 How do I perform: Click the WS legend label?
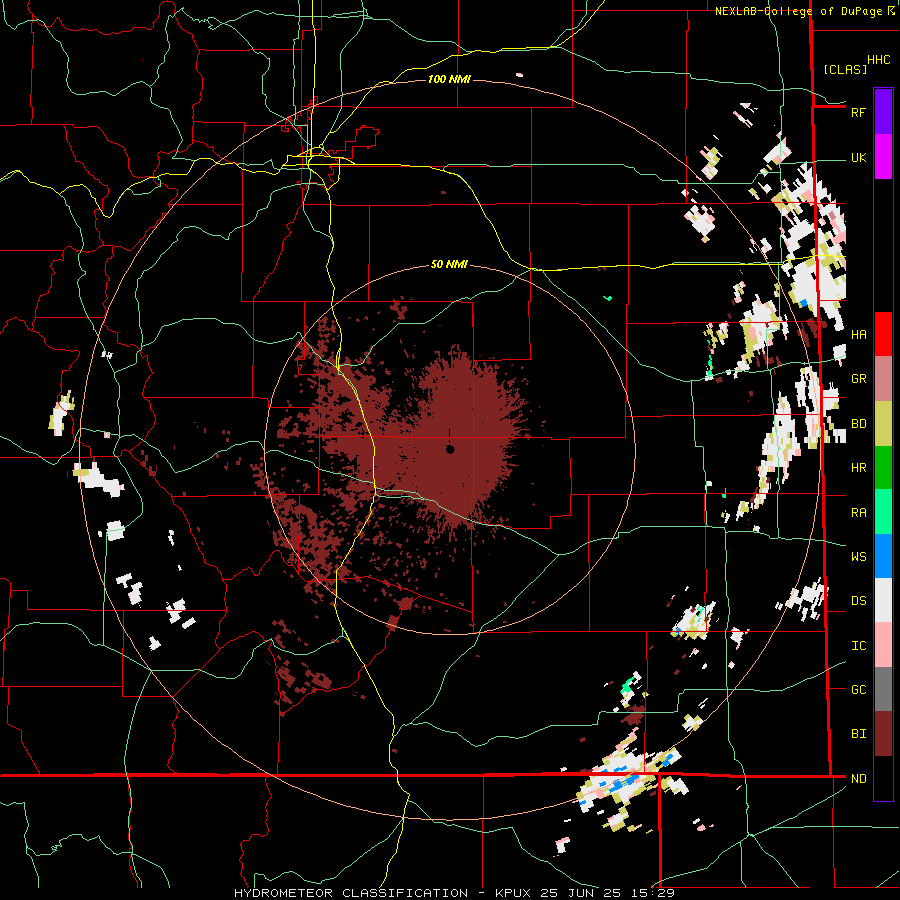[858, 557]
